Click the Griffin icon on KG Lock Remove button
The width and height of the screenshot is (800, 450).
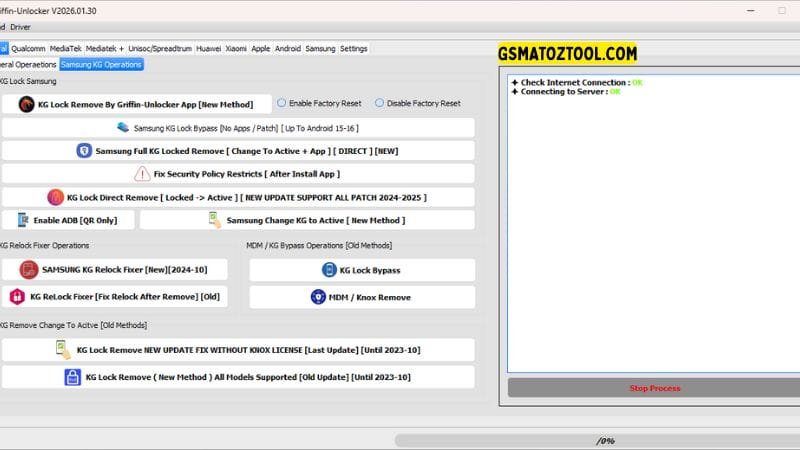click(x=27, y=104)
